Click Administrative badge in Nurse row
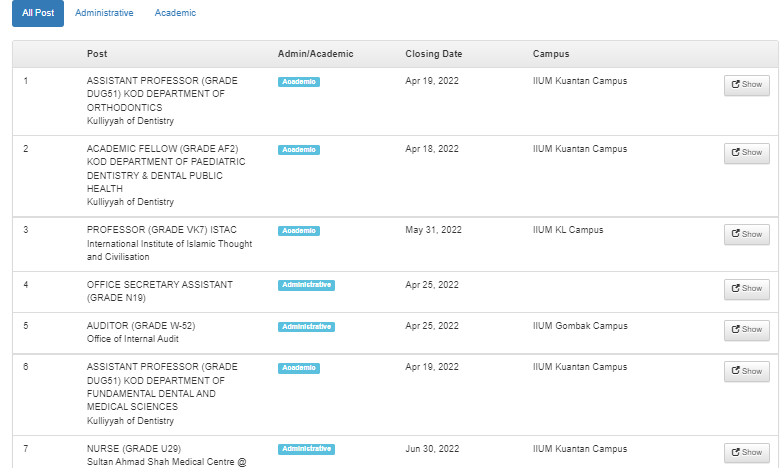This screenshot has width=782, height=468. click(306, 449)
